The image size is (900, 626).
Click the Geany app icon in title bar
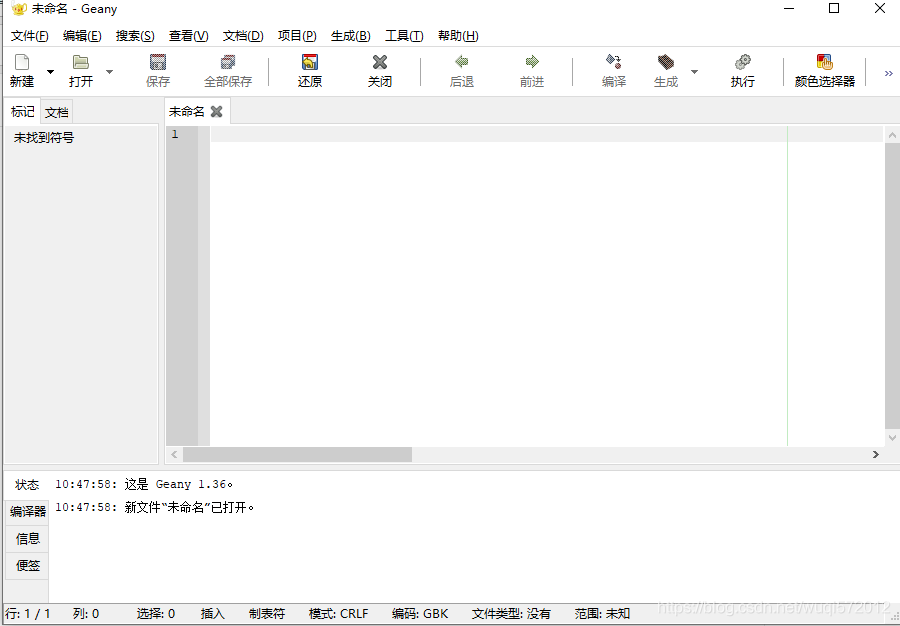(19, 9)
